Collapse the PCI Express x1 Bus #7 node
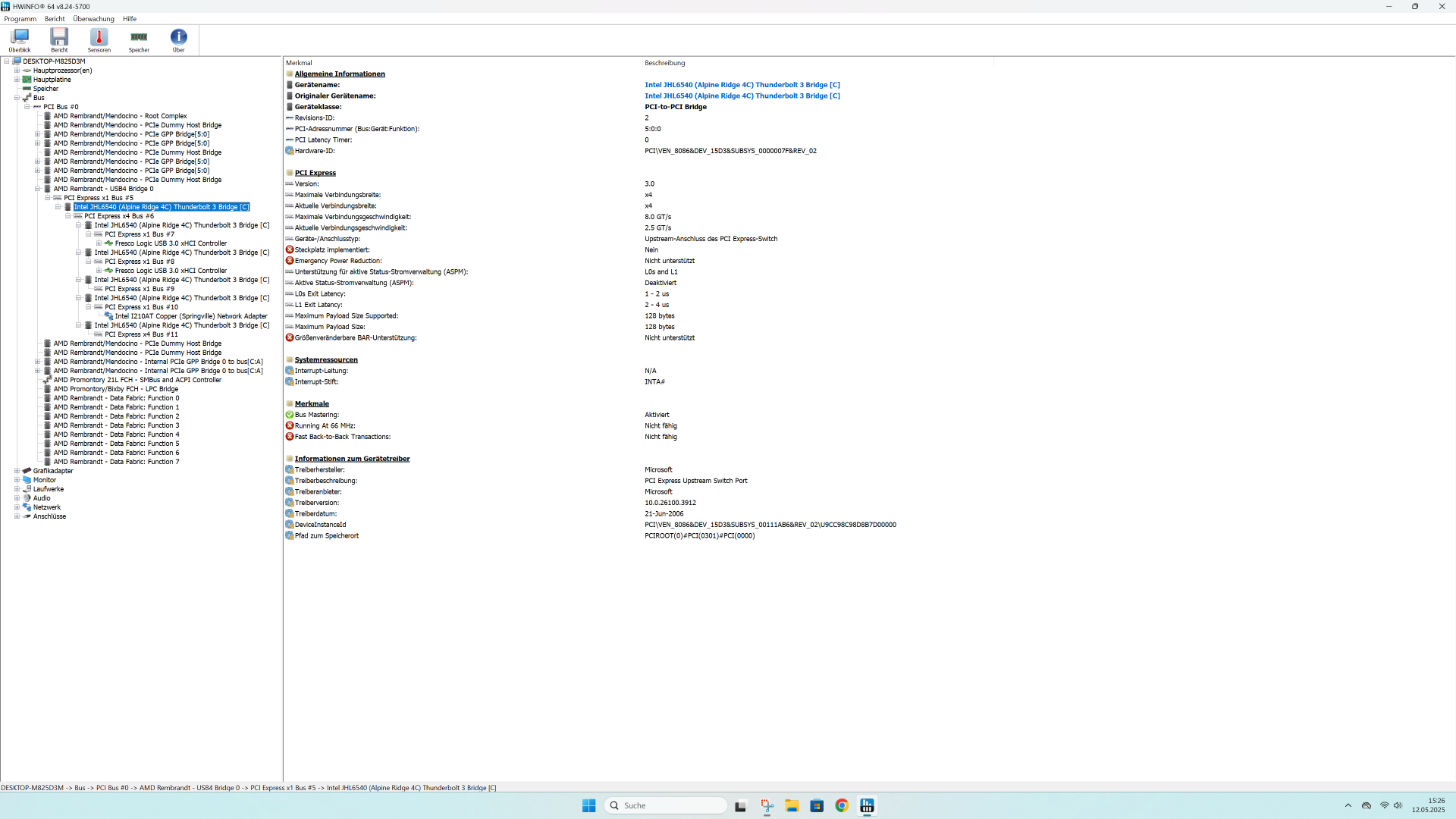Image resolution: width=1456 pixels, height=819 pixels. coord(88,234)
